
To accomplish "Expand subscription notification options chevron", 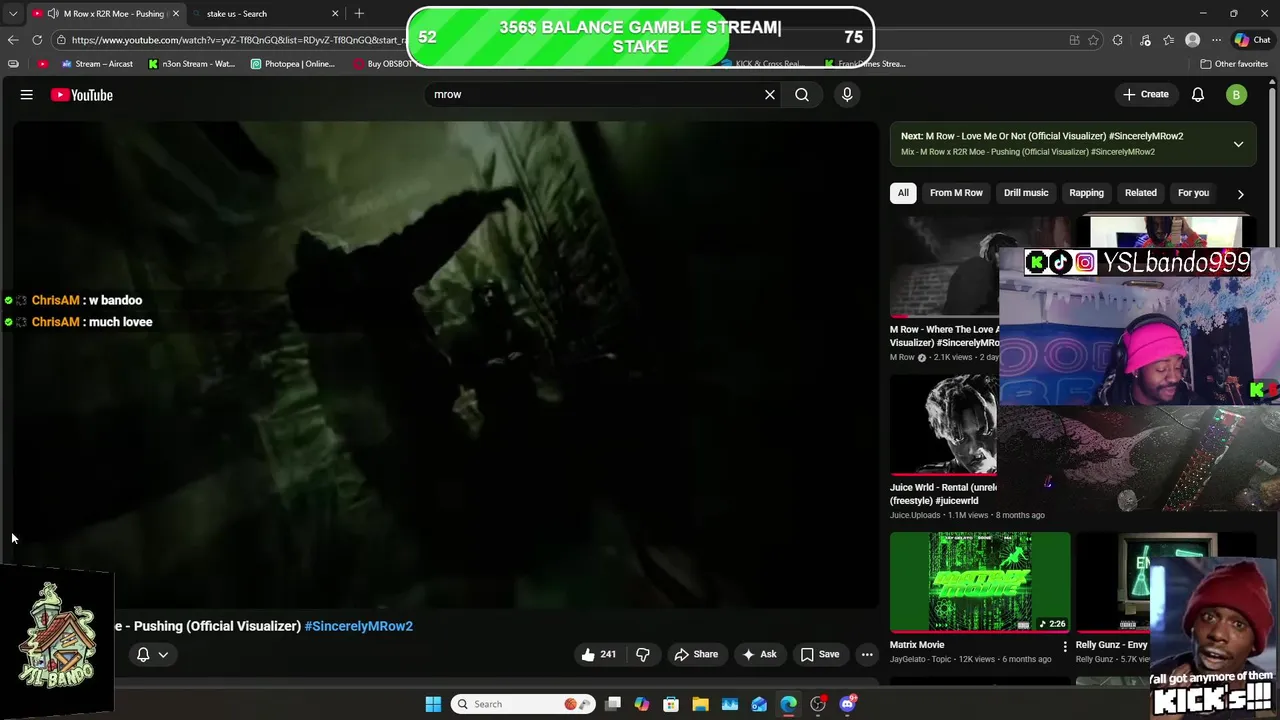I will [x=163, y=655].
